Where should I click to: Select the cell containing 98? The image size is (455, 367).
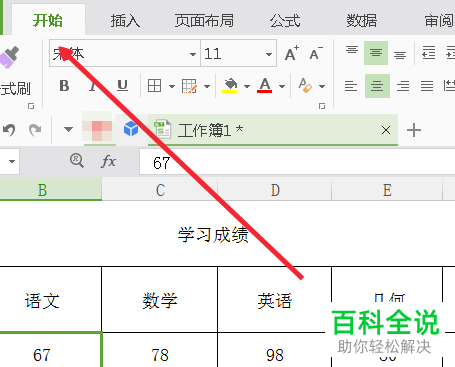(x=274, y=350)
